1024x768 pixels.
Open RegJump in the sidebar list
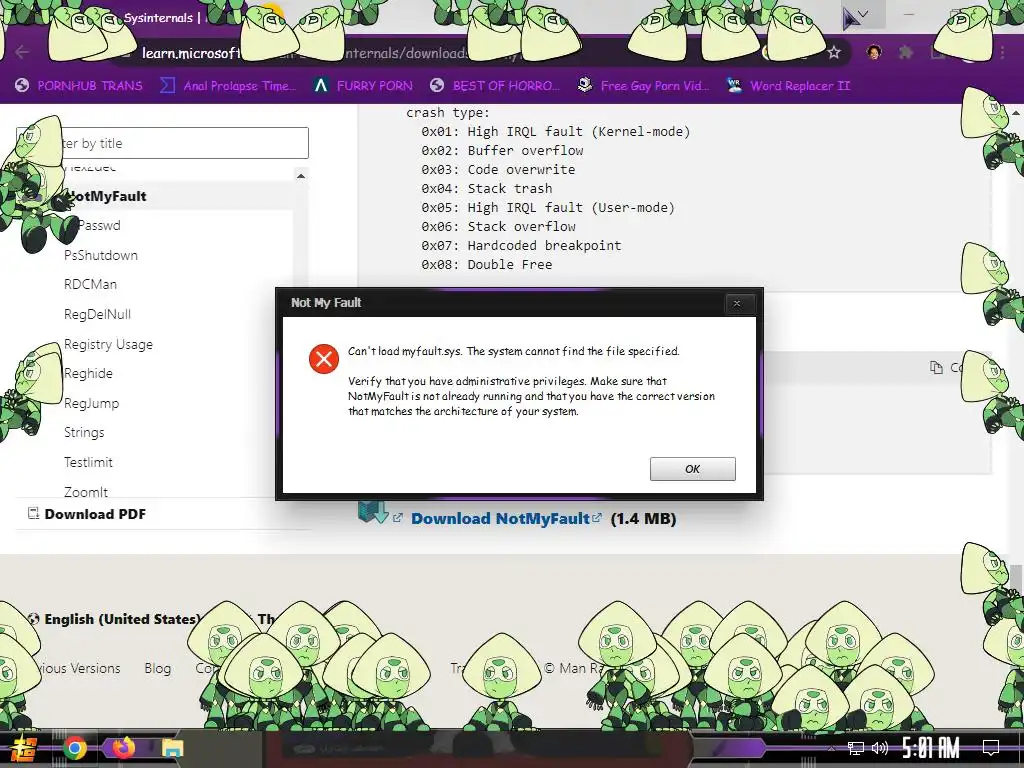coord(91,403)
